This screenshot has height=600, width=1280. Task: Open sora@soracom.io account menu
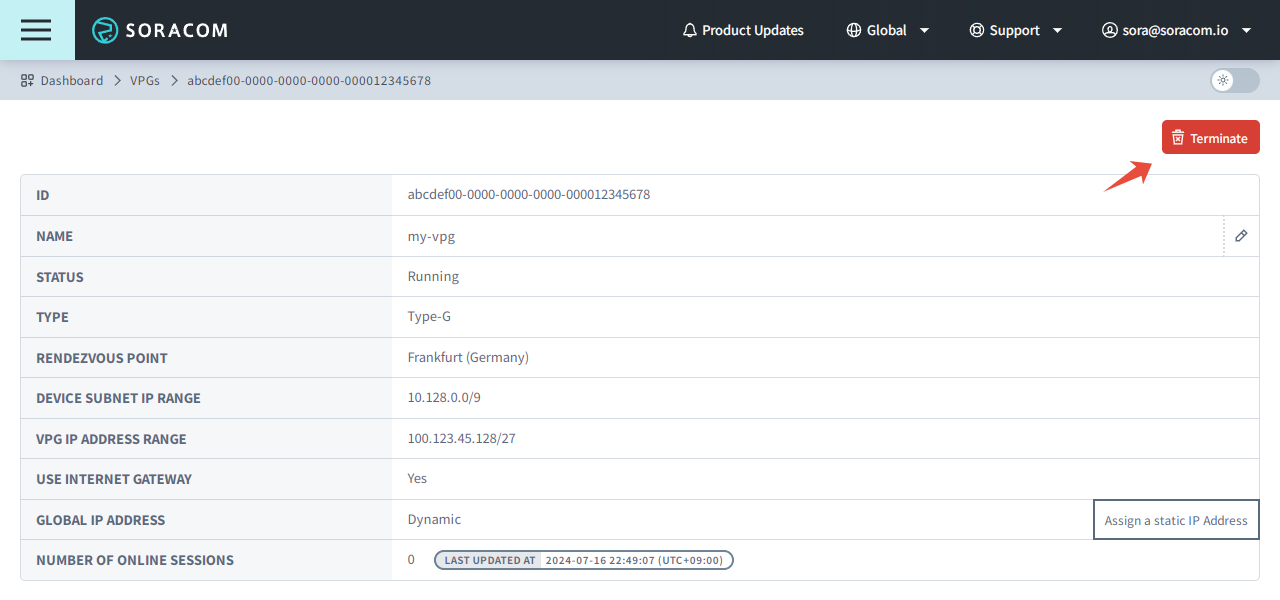1177,30
